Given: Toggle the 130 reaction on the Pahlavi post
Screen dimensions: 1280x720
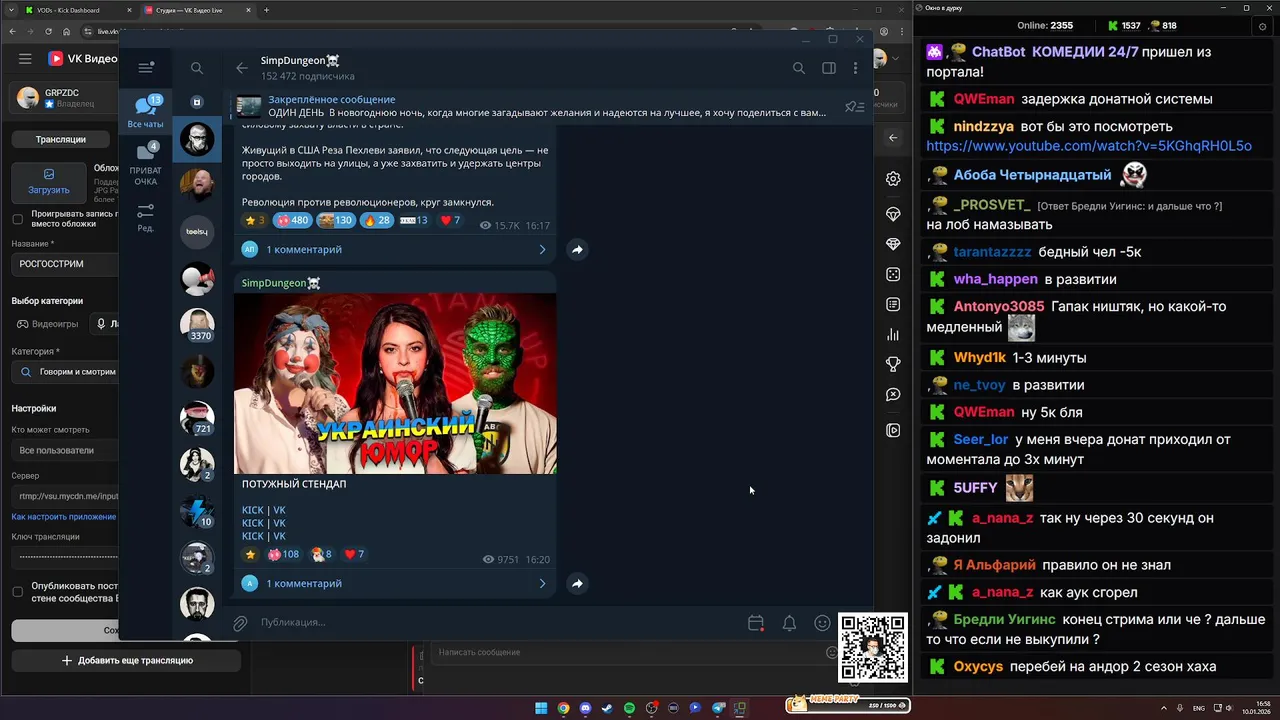Looking at the screenshot, I should pos(336,220).
